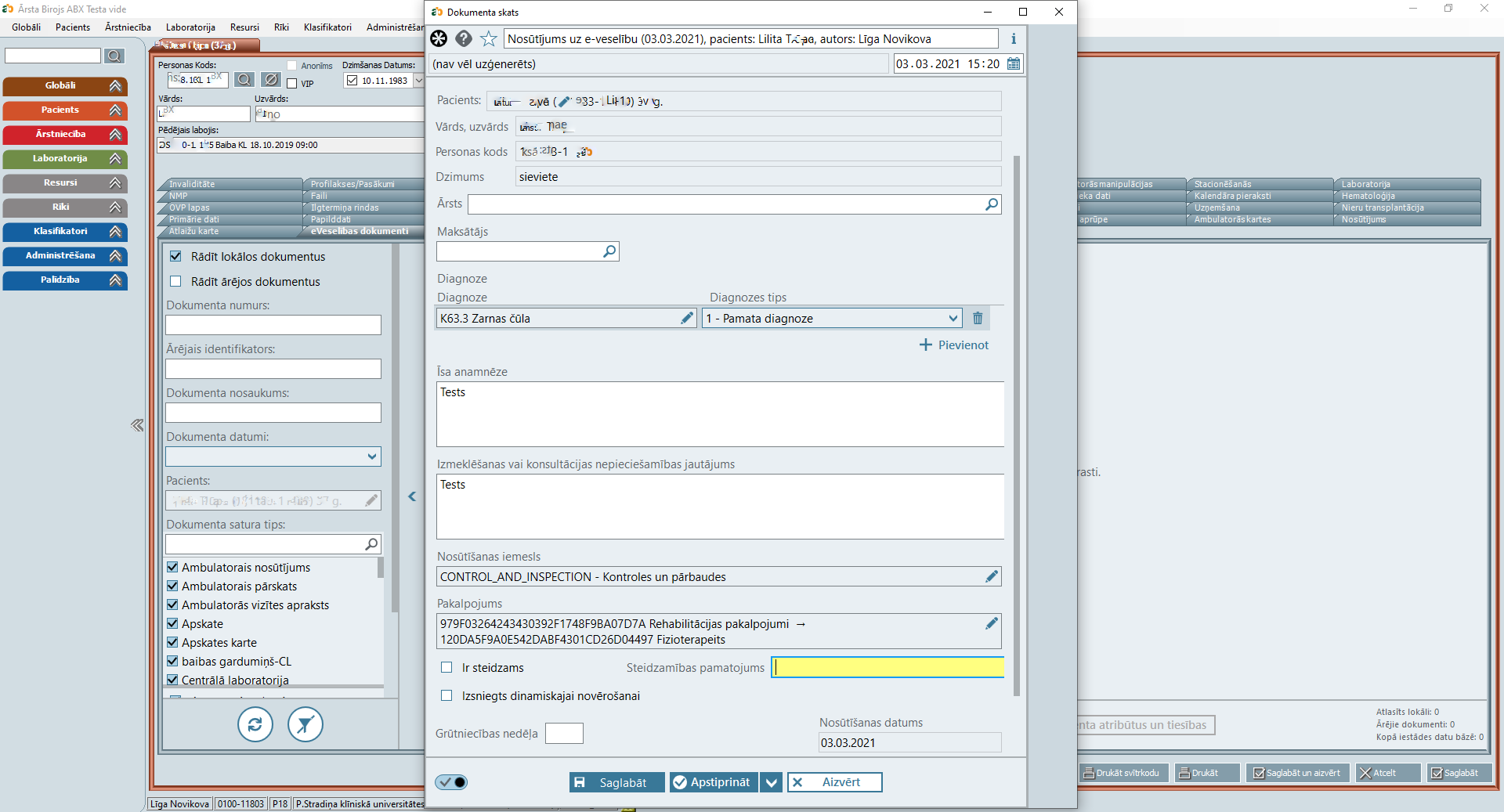Open the Dokumenta datumi dropdown
This screenshot has height=812, width=1504.
(x=372, y=457)
